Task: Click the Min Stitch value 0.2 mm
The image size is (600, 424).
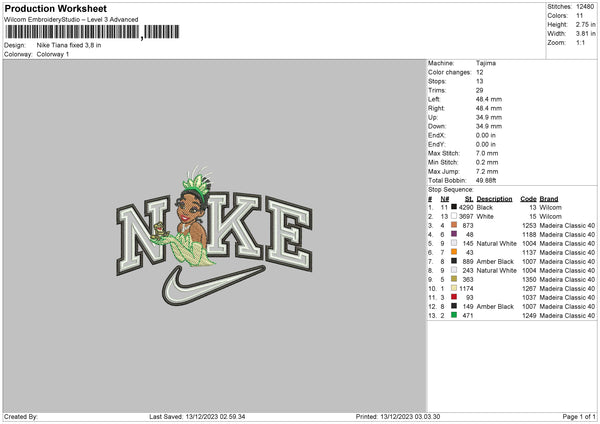Action: (x=487, y=162)
